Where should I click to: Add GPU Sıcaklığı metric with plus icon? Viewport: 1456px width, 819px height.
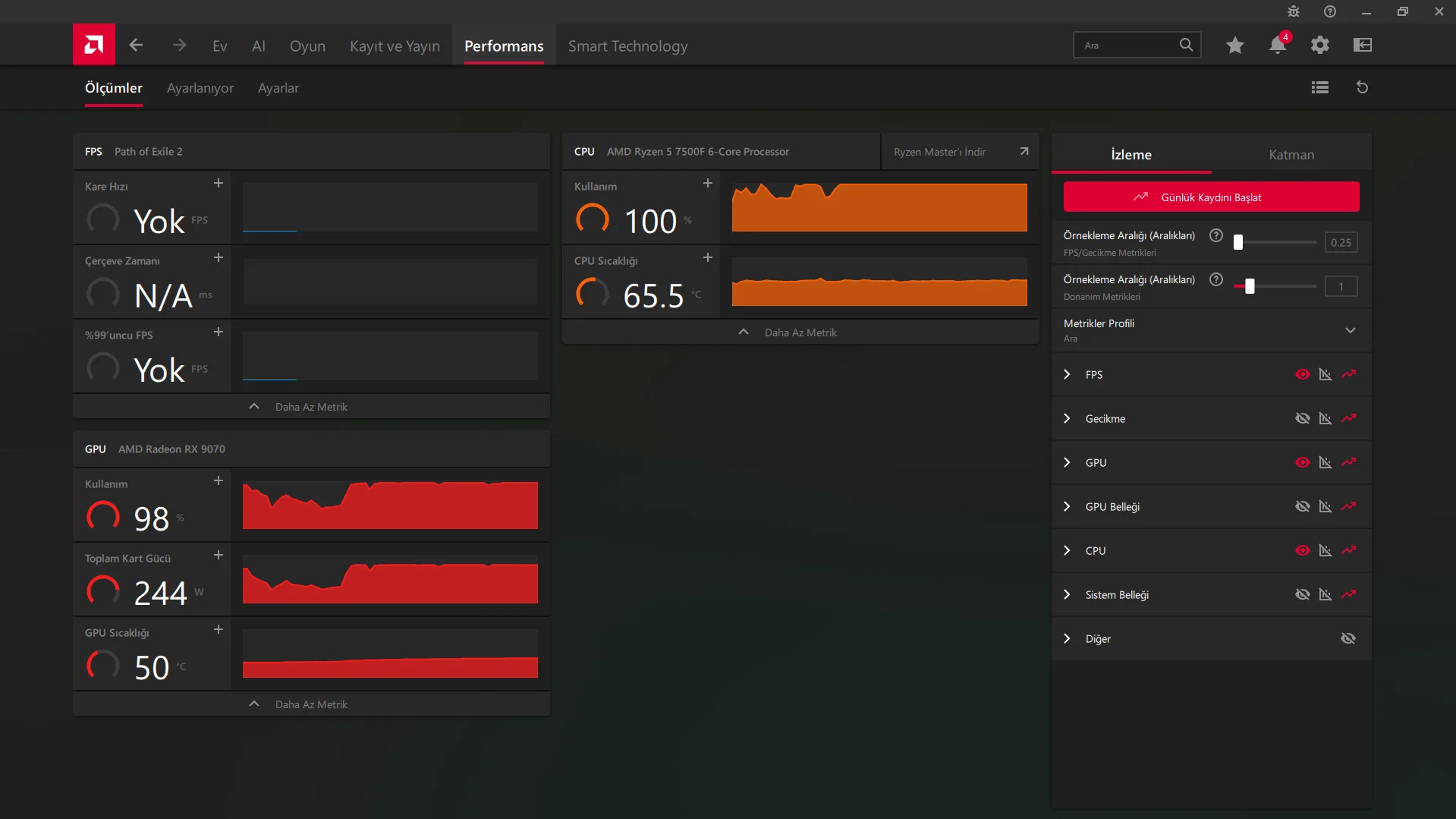tap(219, 630)
